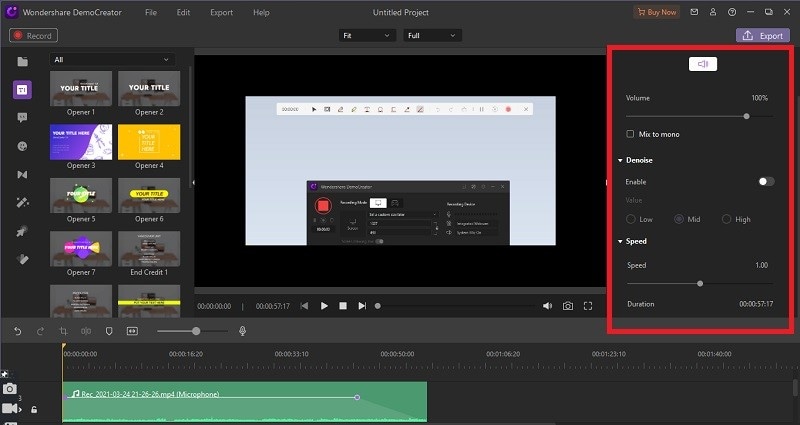Click the voiceover microphone icon
The width and height of the screenshot is (800, 425).
pos(243,331)
